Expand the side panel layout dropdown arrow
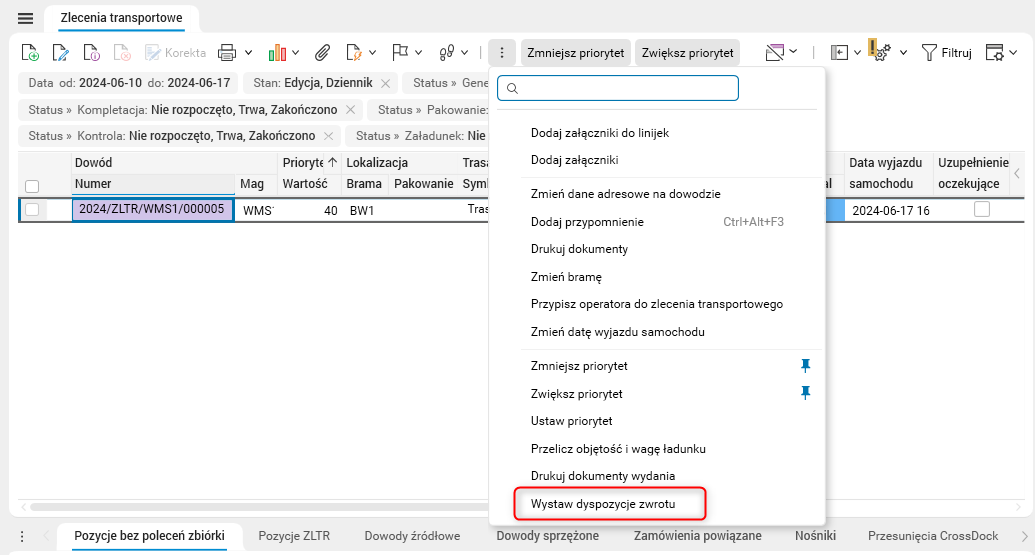This screenshot has width=1035, height=555. [857, 53]
